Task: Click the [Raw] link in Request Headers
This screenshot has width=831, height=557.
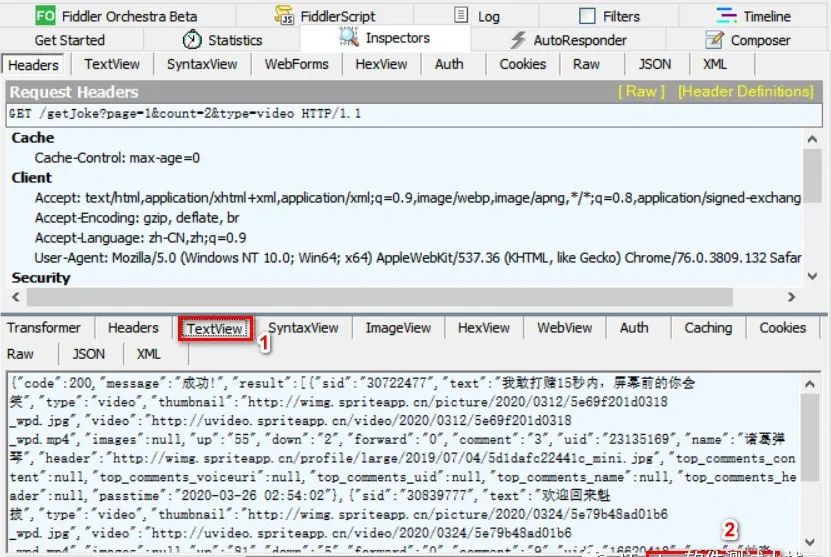Action: tap(641, 92)
